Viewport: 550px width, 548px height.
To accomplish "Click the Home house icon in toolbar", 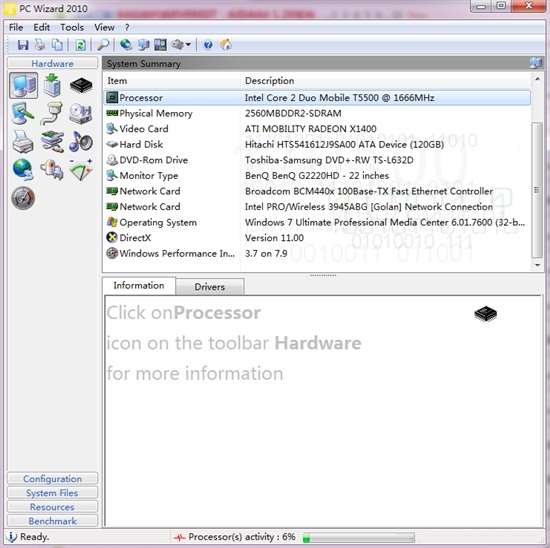I will [226, 45].
